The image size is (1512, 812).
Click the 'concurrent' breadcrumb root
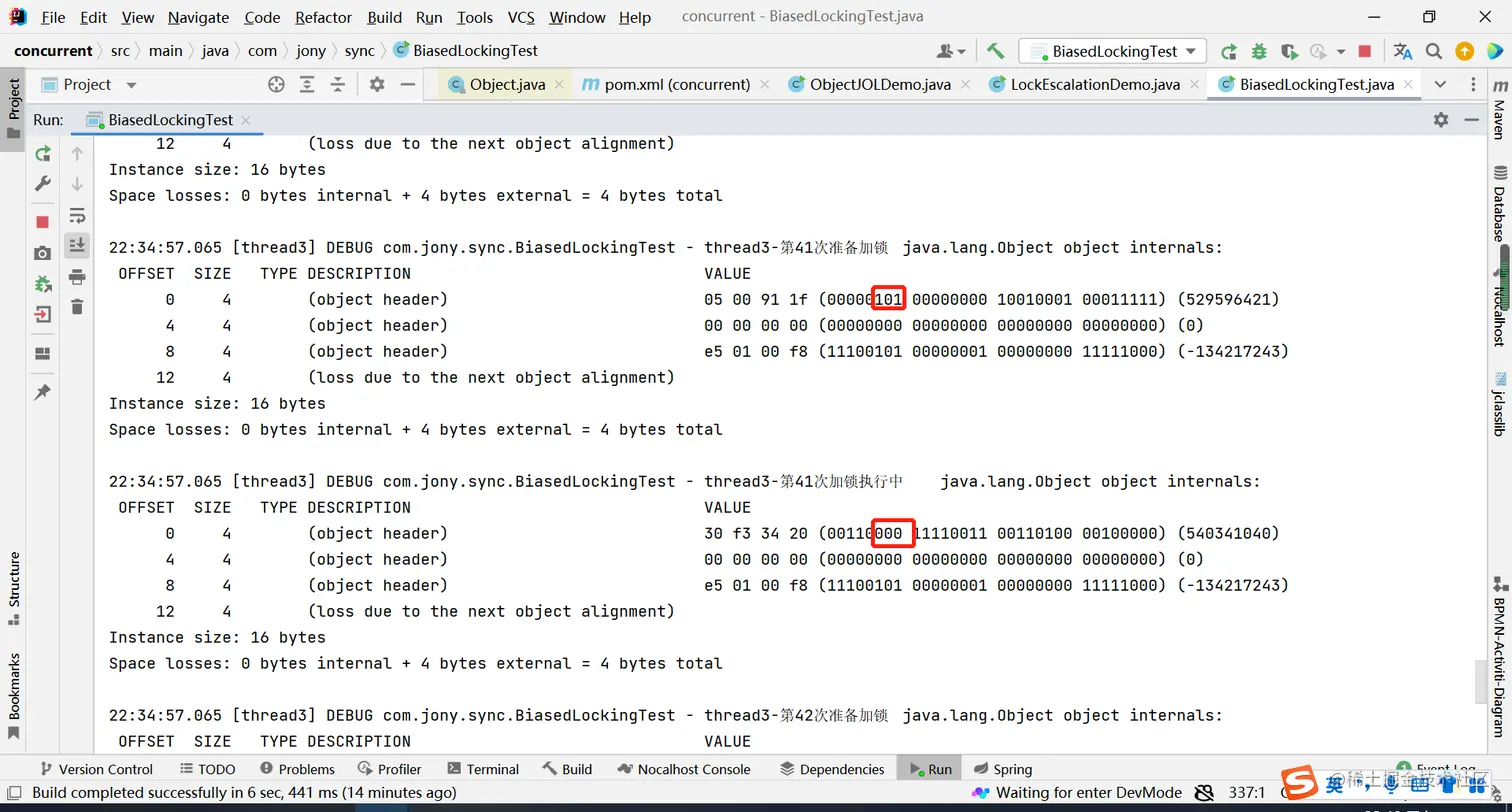coord(53,51)
